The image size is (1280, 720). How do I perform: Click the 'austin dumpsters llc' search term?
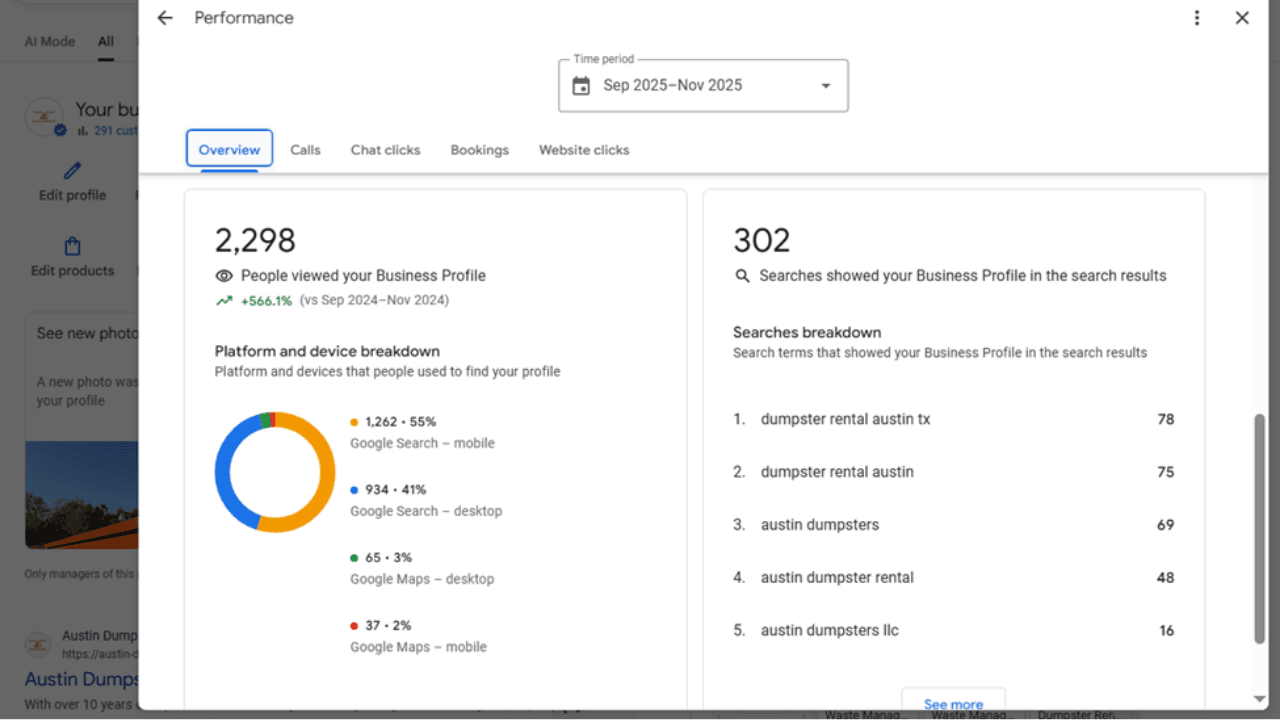click(829, 630)
